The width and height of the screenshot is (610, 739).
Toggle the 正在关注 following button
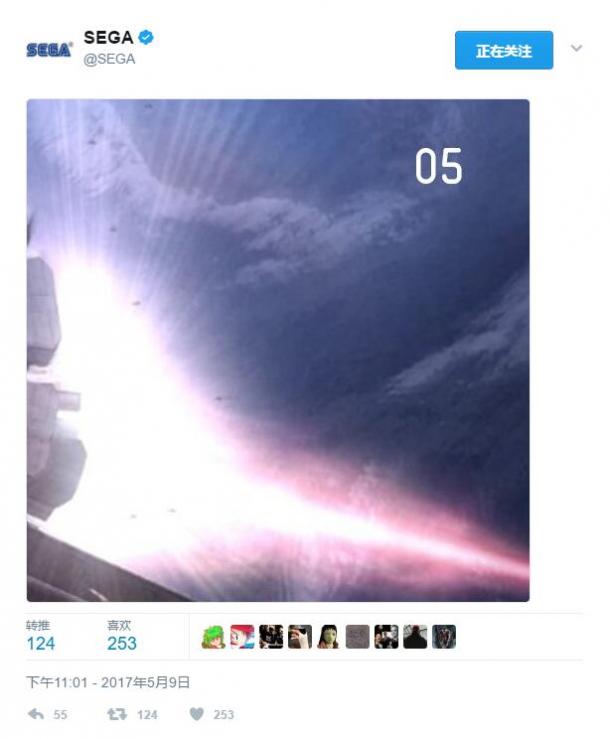point(503,50)
